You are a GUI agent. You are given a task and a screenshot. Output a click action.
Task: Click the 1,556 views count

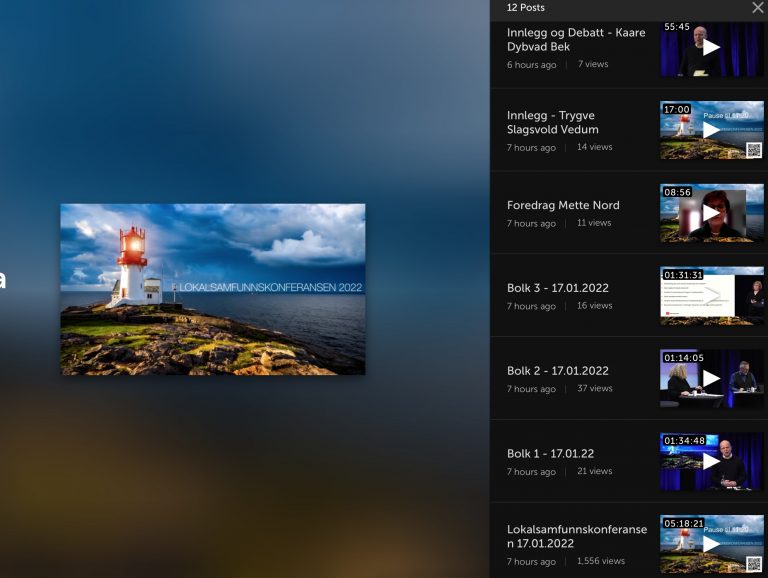point(601,561)
